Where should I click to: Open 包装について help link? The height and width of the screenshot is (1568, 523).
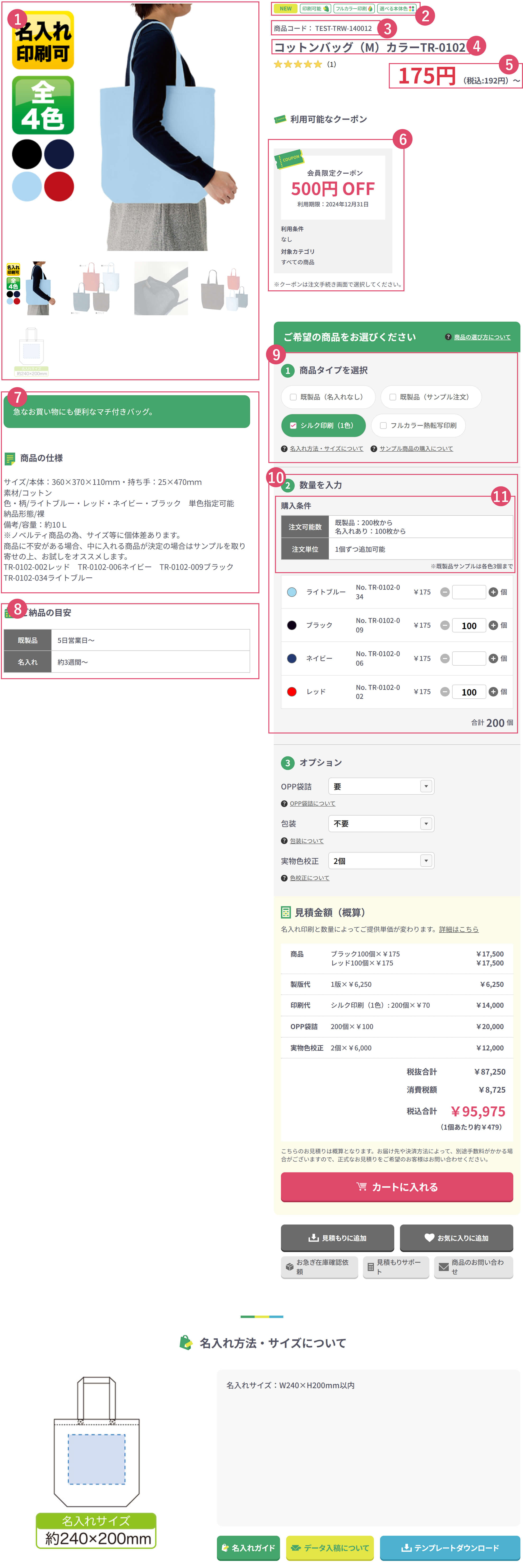tap(307, 841)
